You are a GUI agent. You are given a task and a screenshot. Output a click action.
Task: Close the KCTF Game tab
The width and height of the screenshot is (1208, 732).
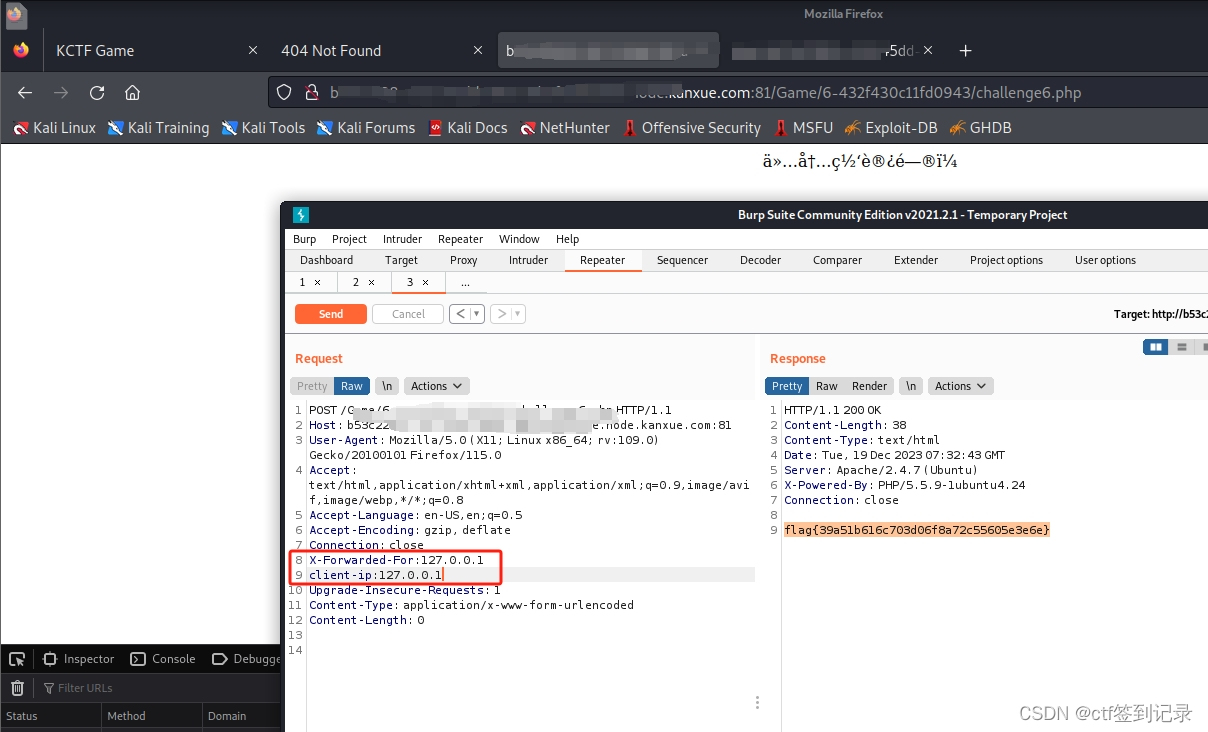[x=253, y=50]
